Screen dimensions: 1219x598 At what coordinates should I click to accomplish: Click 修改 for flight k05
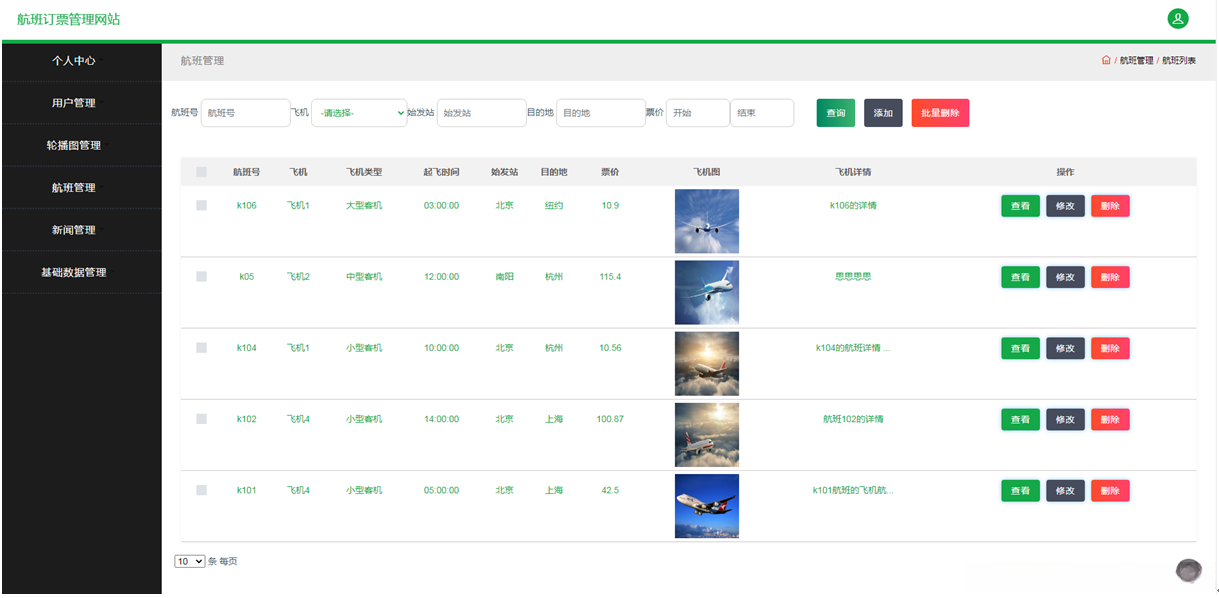[1065, 277]
